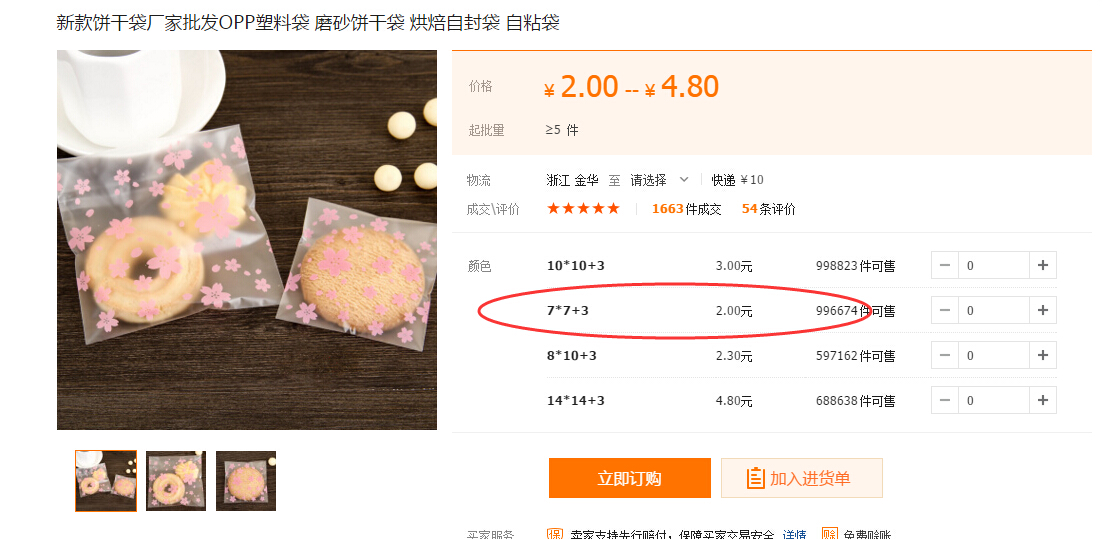Add one to 8*10+3 quantity
This screenshot has width=1102, height=539.
coord(1043,355)
